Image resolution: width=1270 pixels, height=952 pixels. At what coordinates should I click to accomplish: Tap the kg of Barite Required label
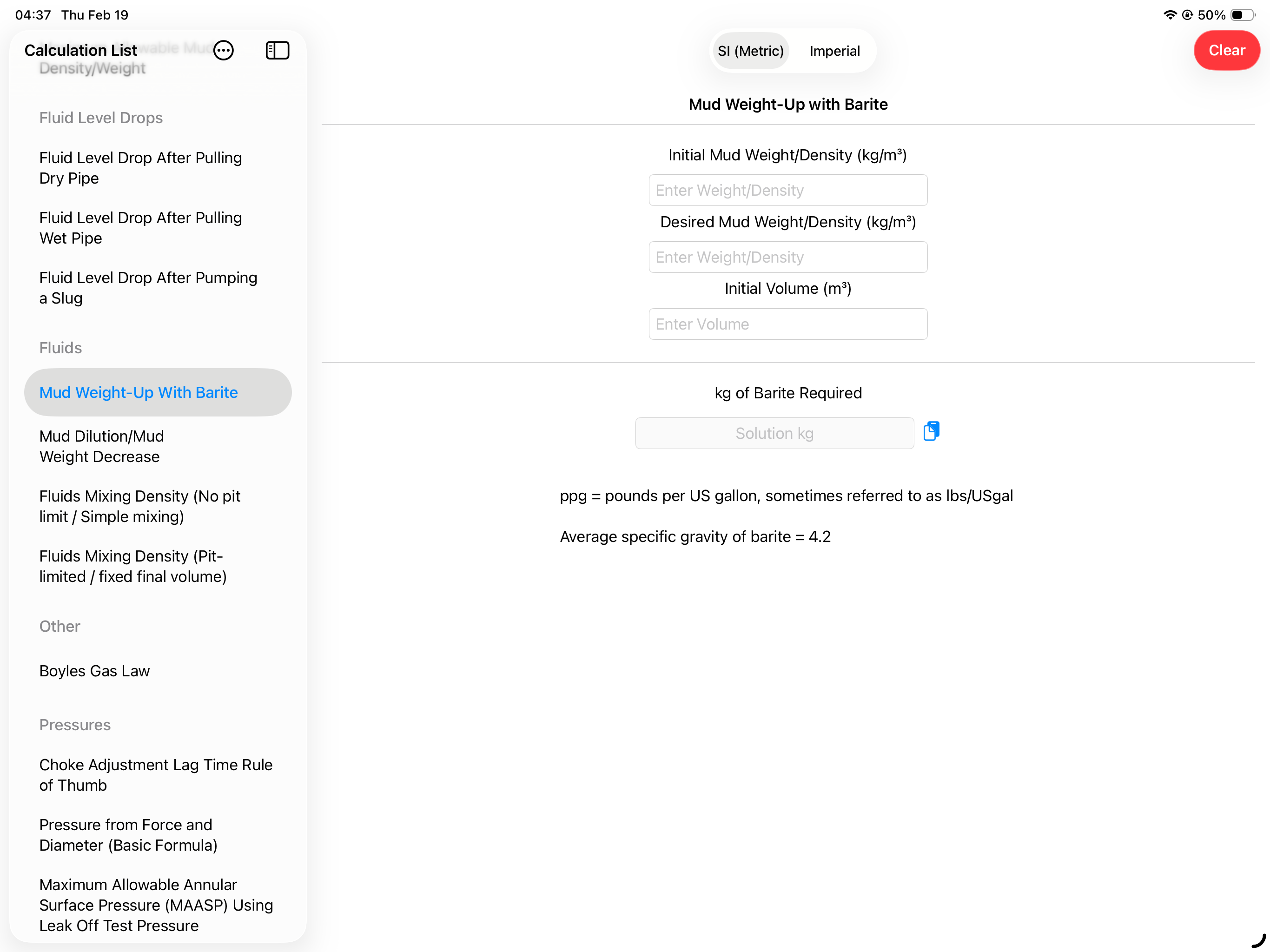(788, 393)
